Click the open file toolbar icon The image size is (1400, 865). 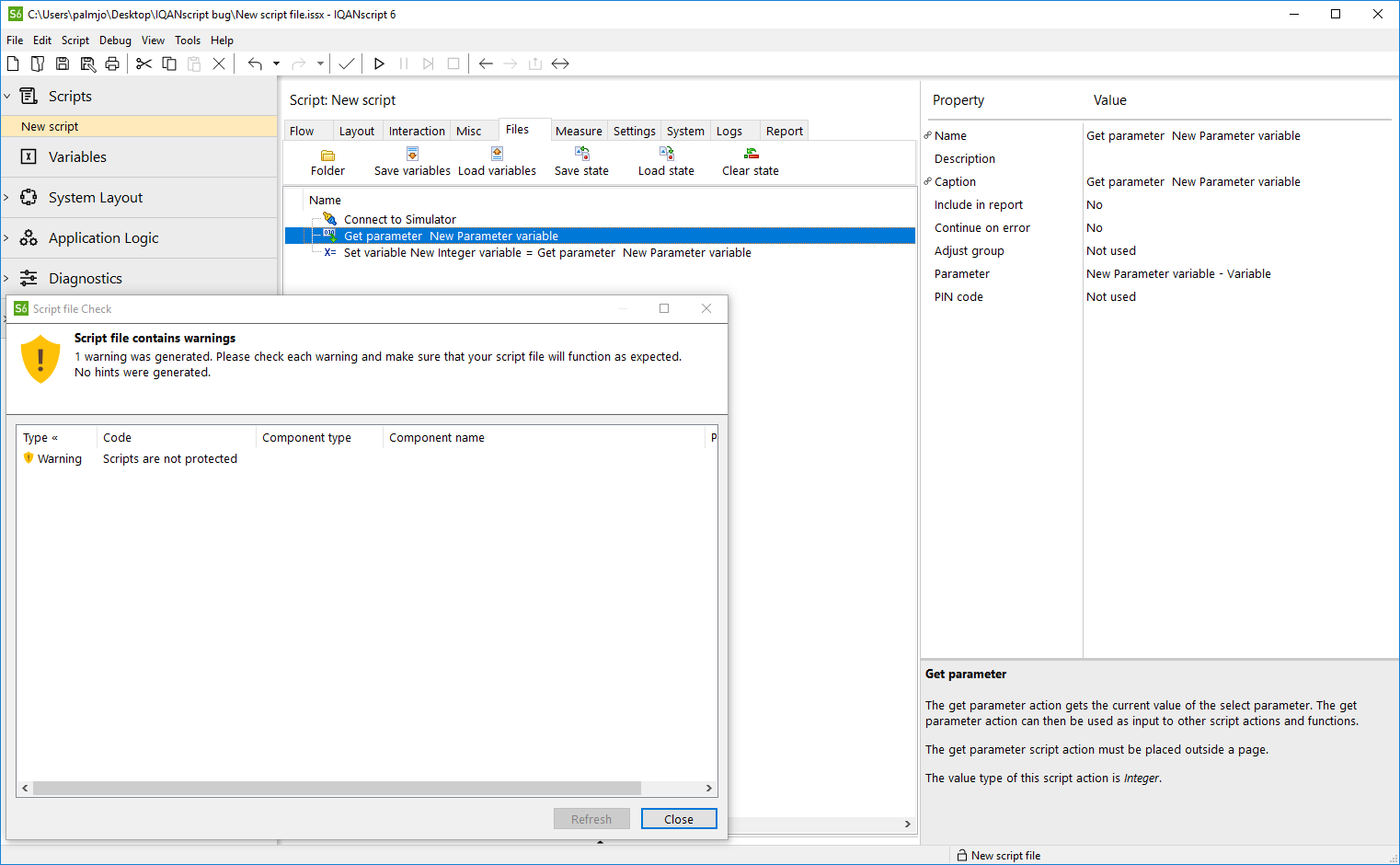tap(38, 63)
